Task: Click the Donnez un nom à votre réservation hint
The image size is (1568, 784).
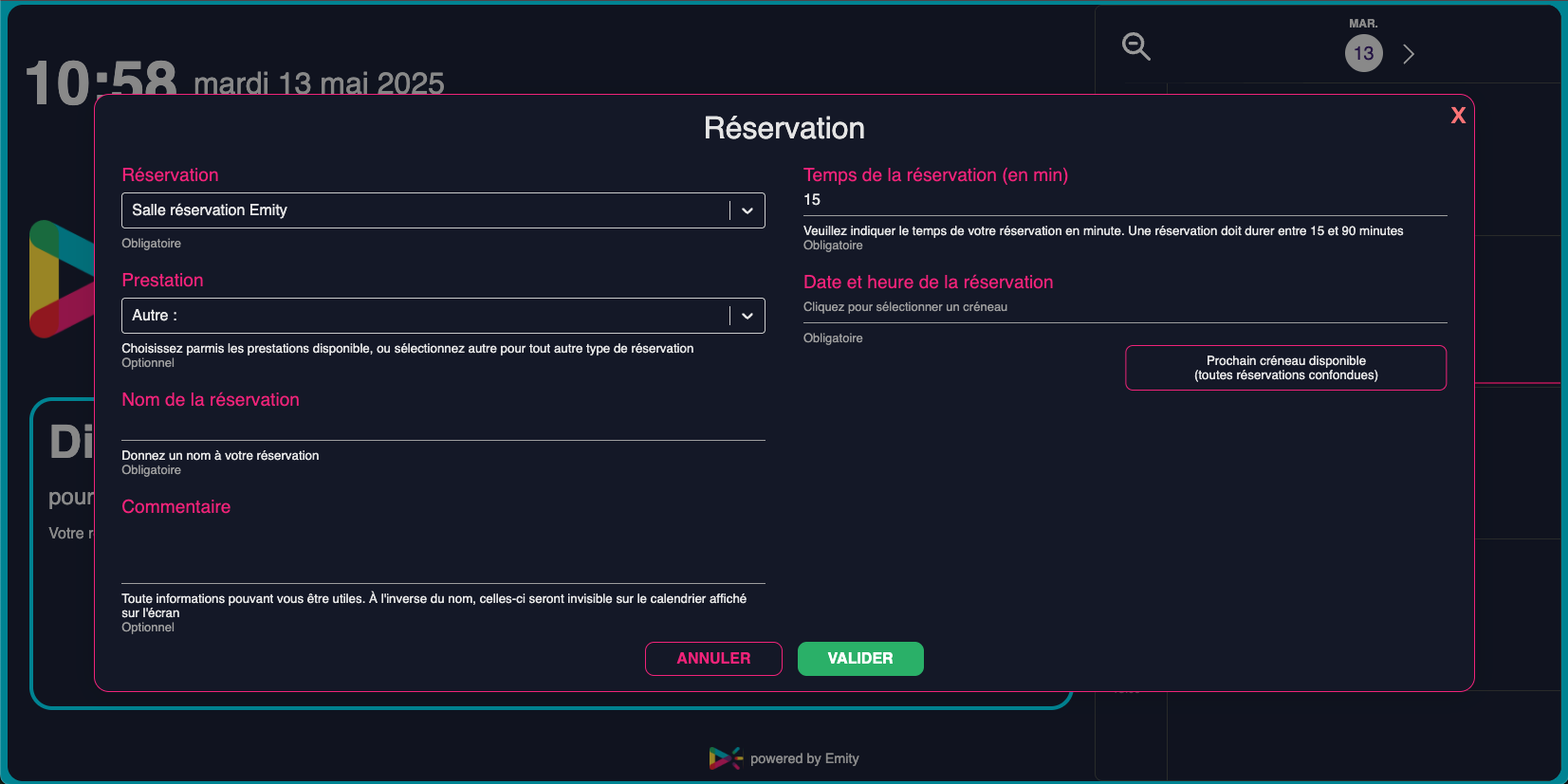Action: tap(220, 456)
